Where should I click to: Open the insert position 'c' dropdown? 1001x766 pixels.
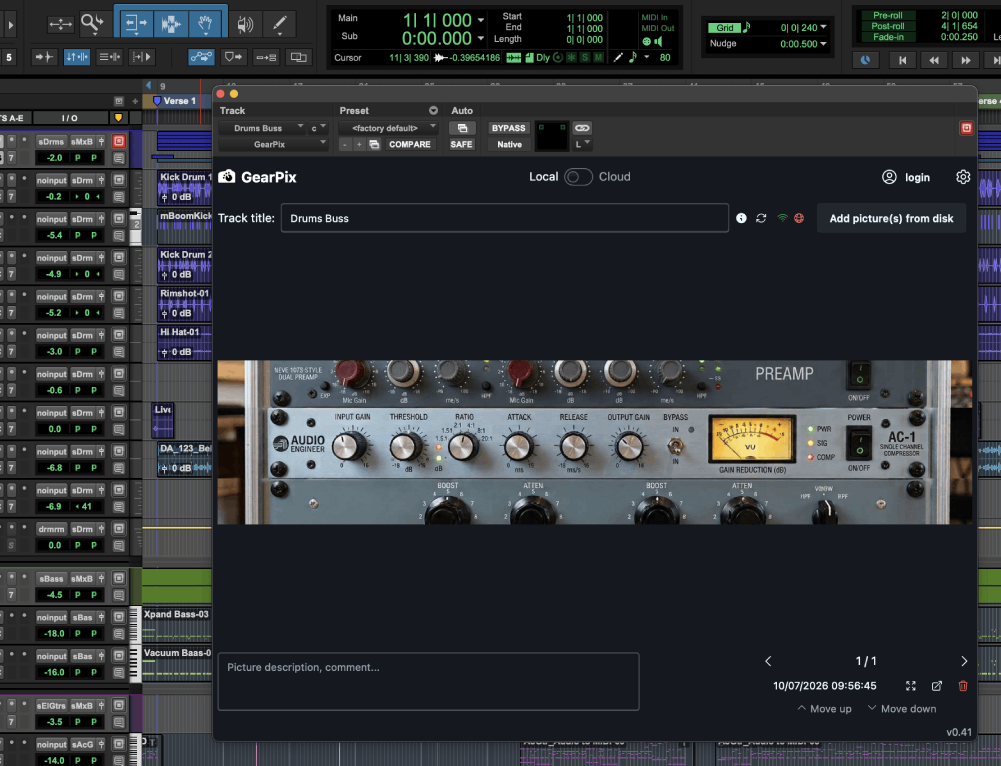(319, 128)
